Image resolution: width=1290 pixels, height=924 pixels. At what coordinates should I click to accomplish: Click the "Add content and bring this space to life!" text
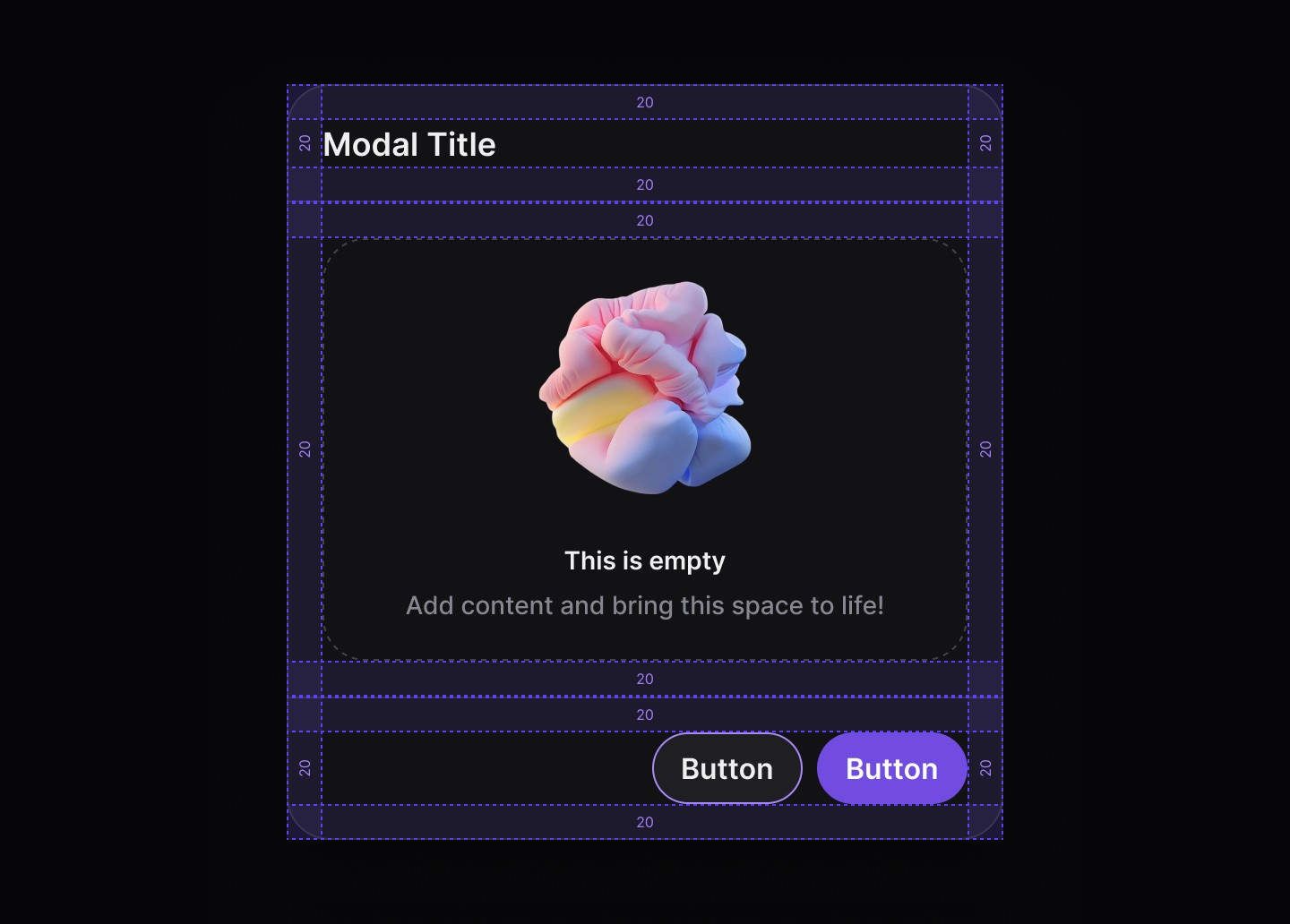[x=645, y=605]
